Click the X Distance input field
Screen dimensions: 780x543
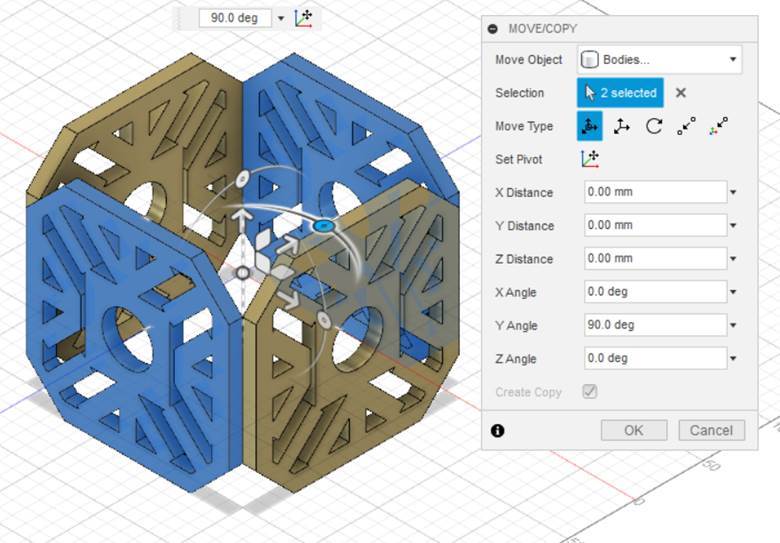point(656,192)
